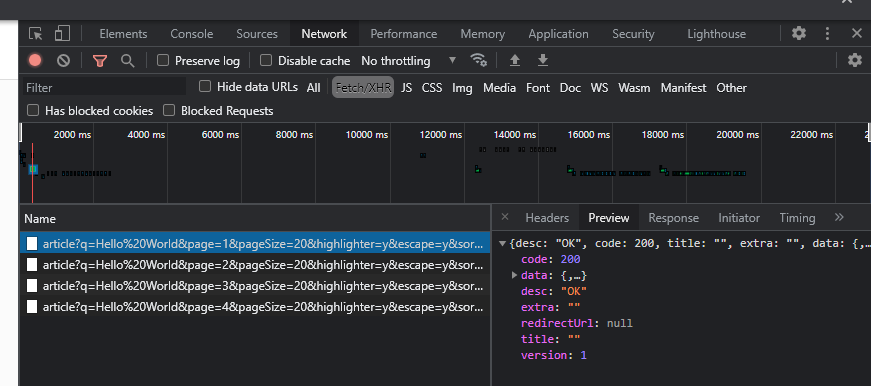Image resolution: width=871 pixels, height=386 pixels.
Task: Open the Lighthouse tab
Action: pyautogui.click(x=717, y=34)
